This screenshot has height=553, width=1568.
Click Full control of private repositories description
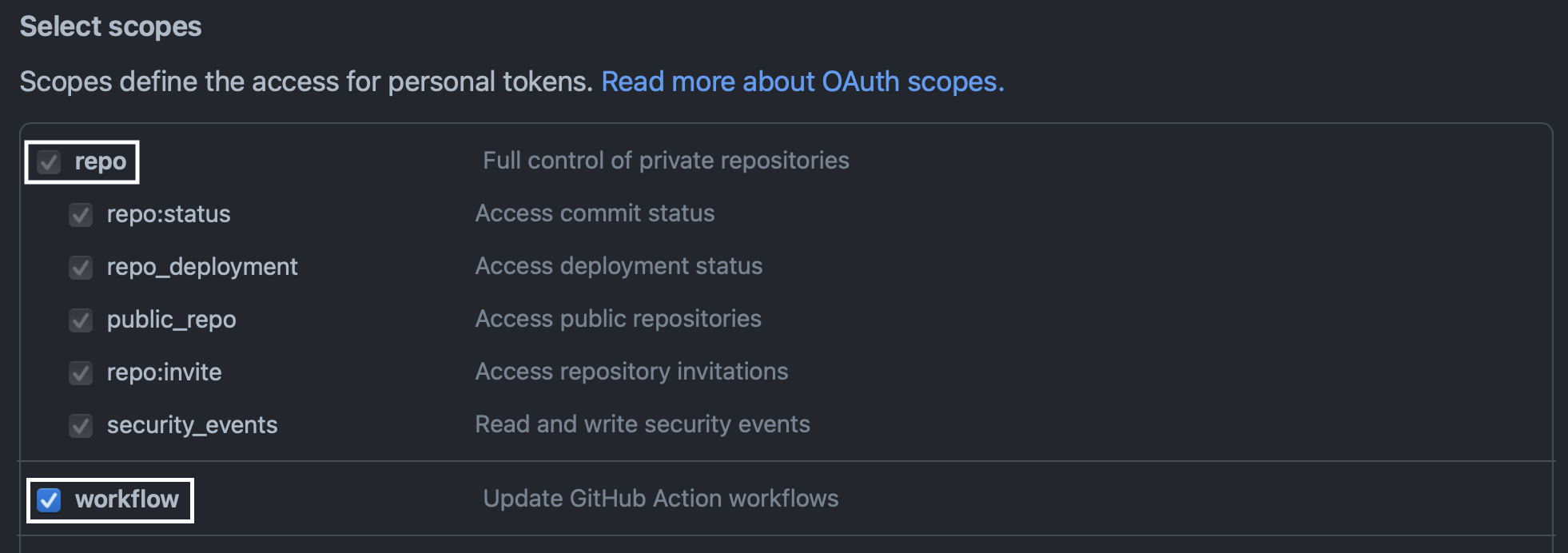coord(666,161)
